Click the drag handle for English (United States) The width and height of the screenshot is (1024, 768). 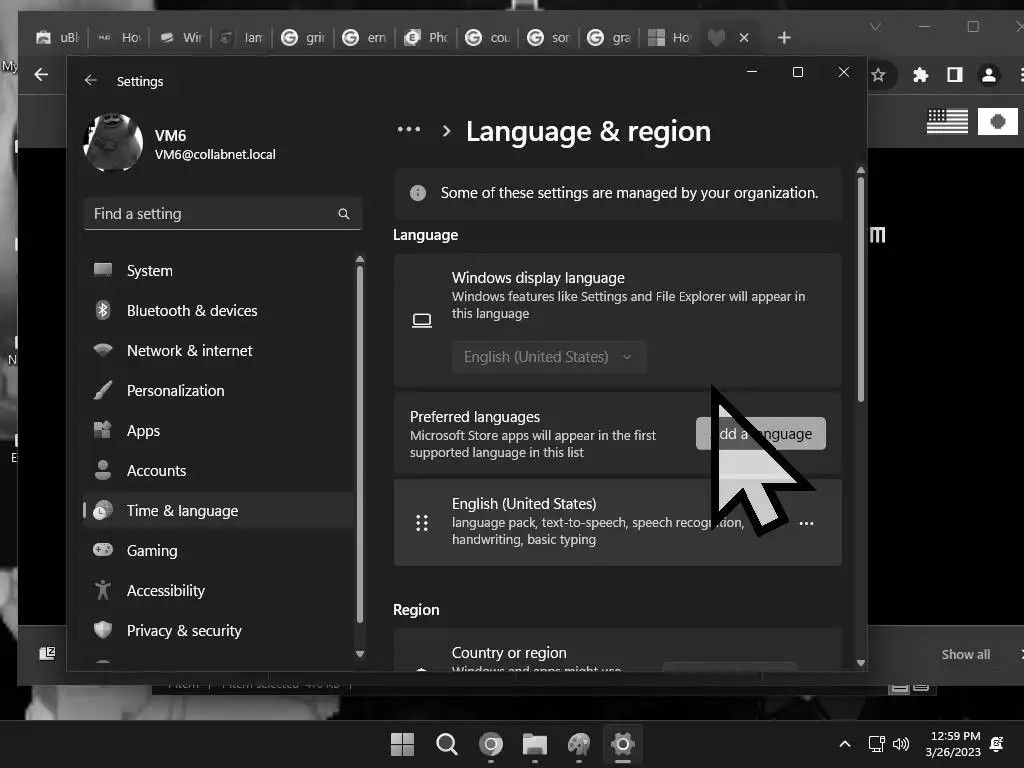[422, 522]
